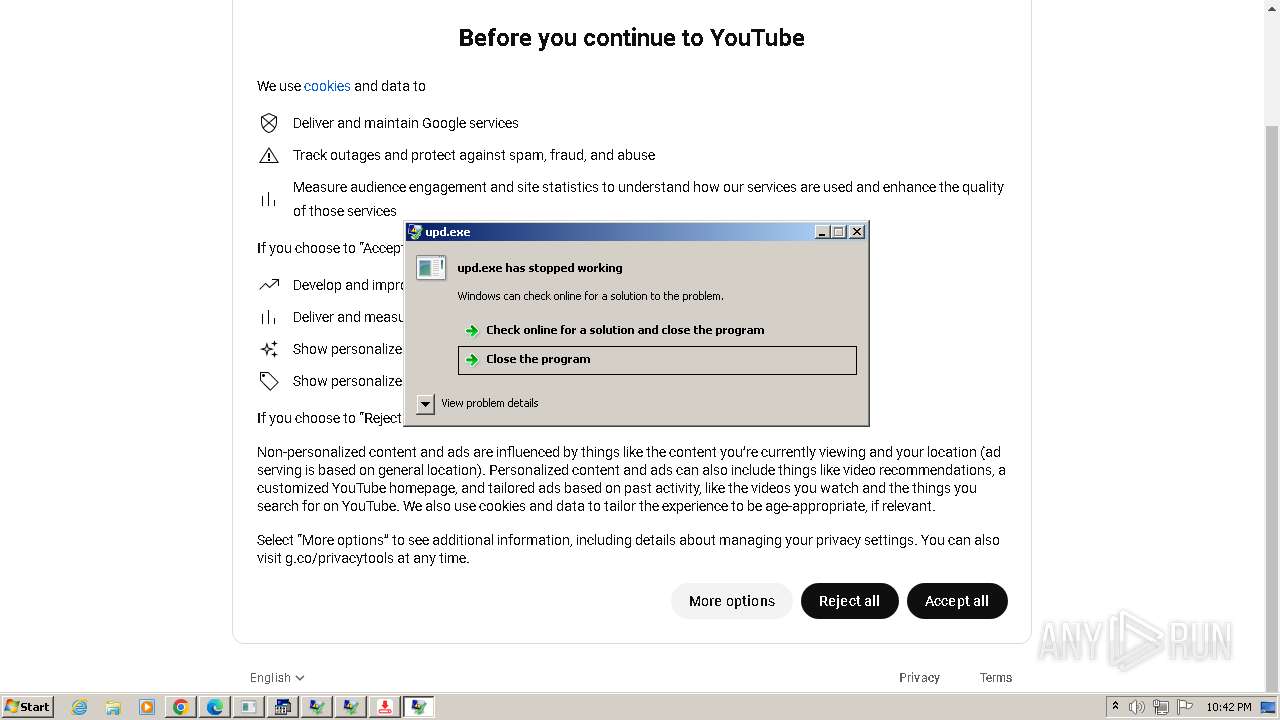Open the network tray icon
The height and width of the screenshot is (720, 1280).
point(1161,707)
